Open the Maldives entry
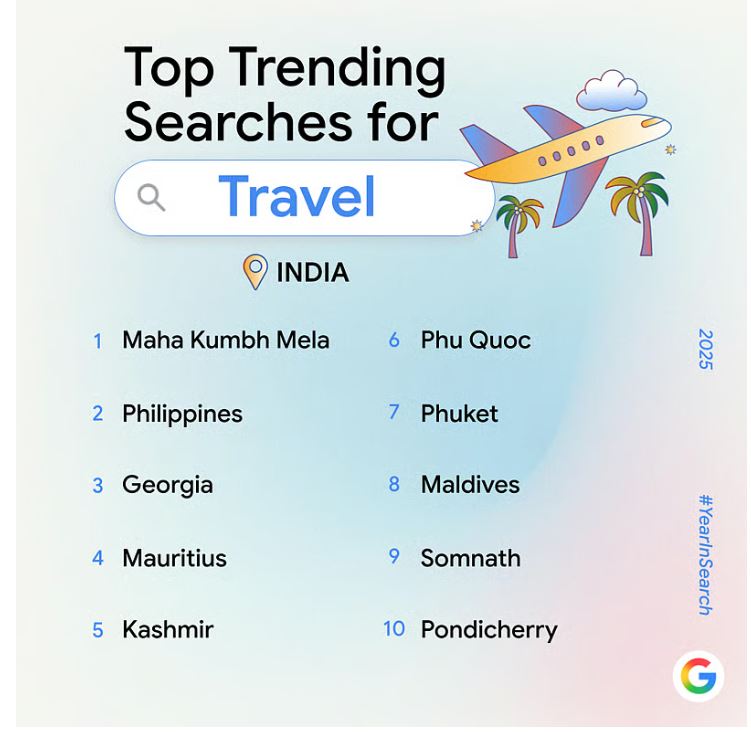 point(470,485)
